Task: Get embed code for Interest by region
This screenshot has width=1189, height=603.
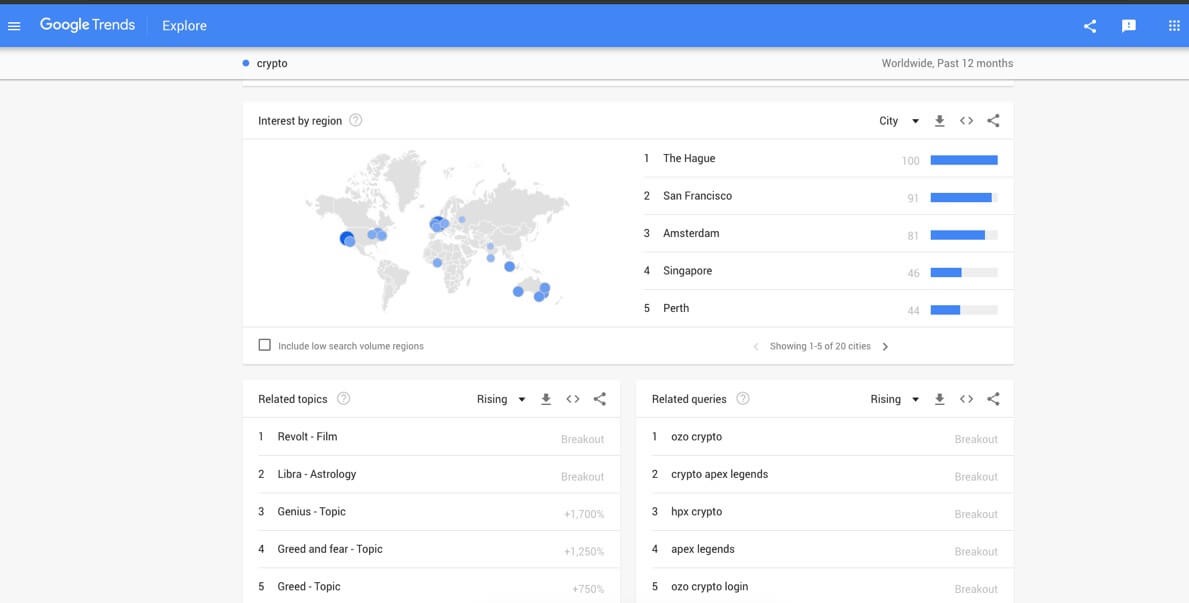Action: tap(966, 121)
